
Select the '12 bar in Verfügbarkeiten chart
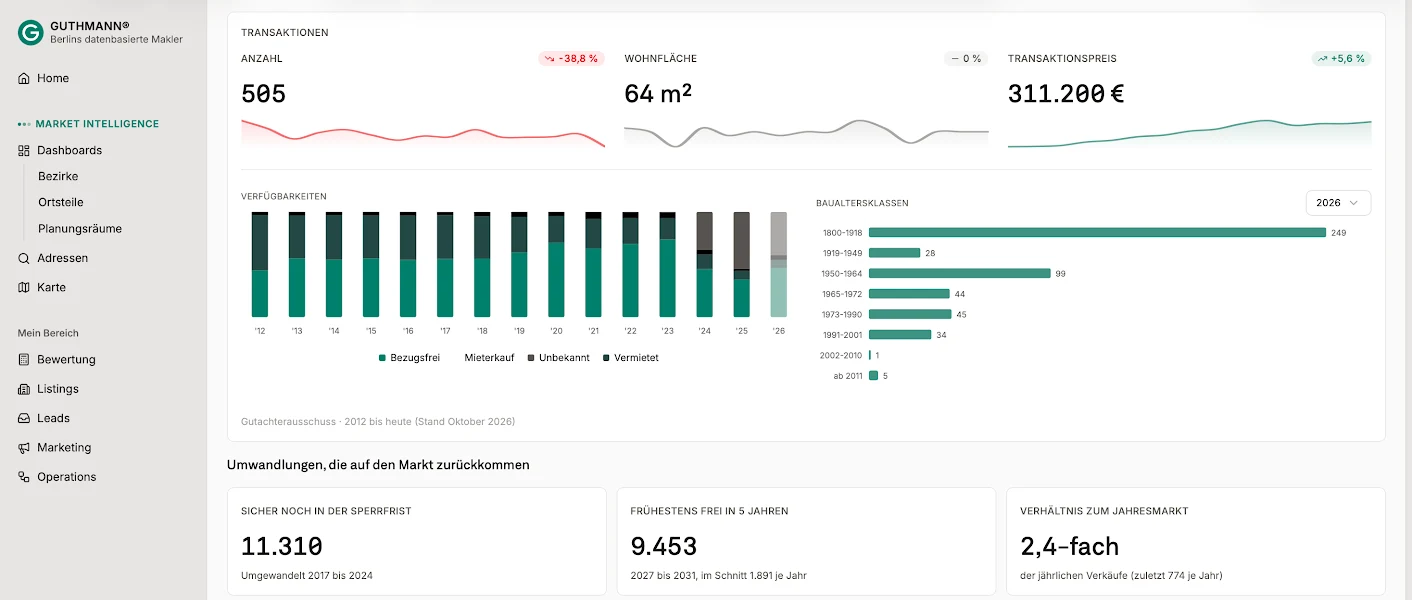click(260, 264)
